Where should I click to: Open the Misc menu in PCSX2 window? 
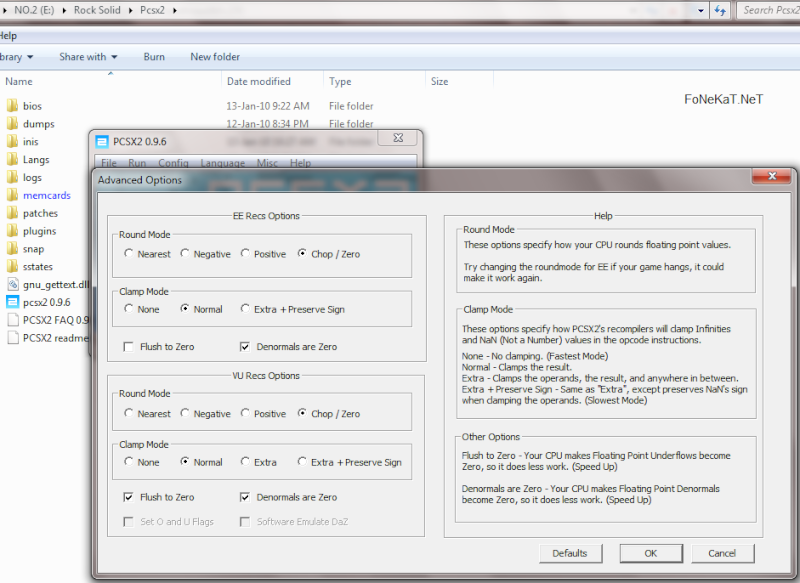coord(267,163)
